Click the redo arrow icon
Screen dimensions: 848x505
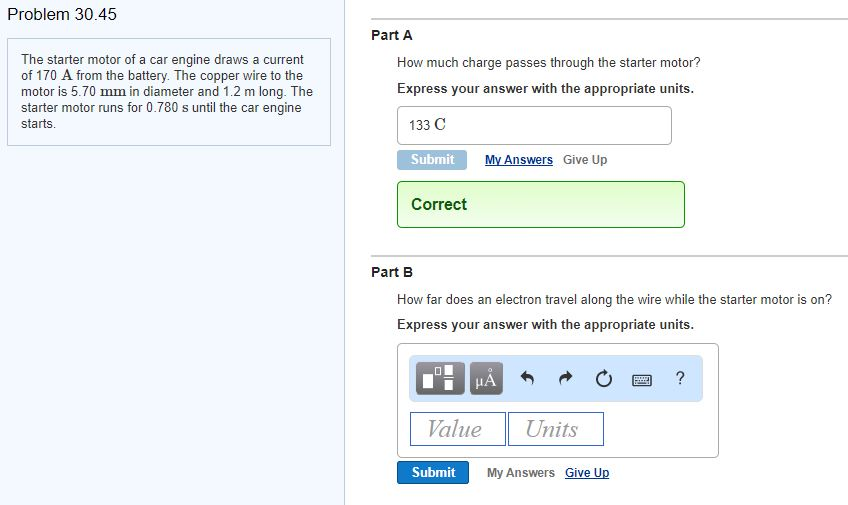[566, 378]
